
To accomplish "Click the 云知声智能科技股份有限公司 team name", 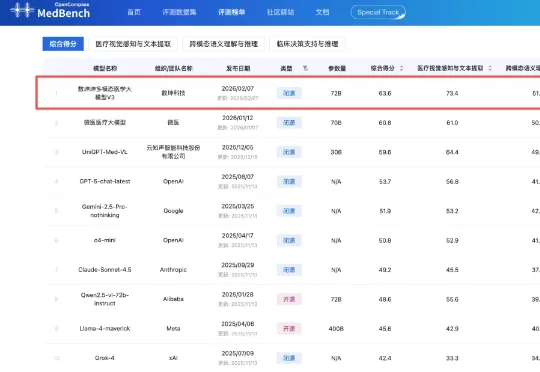I will (x=173, y=152).
